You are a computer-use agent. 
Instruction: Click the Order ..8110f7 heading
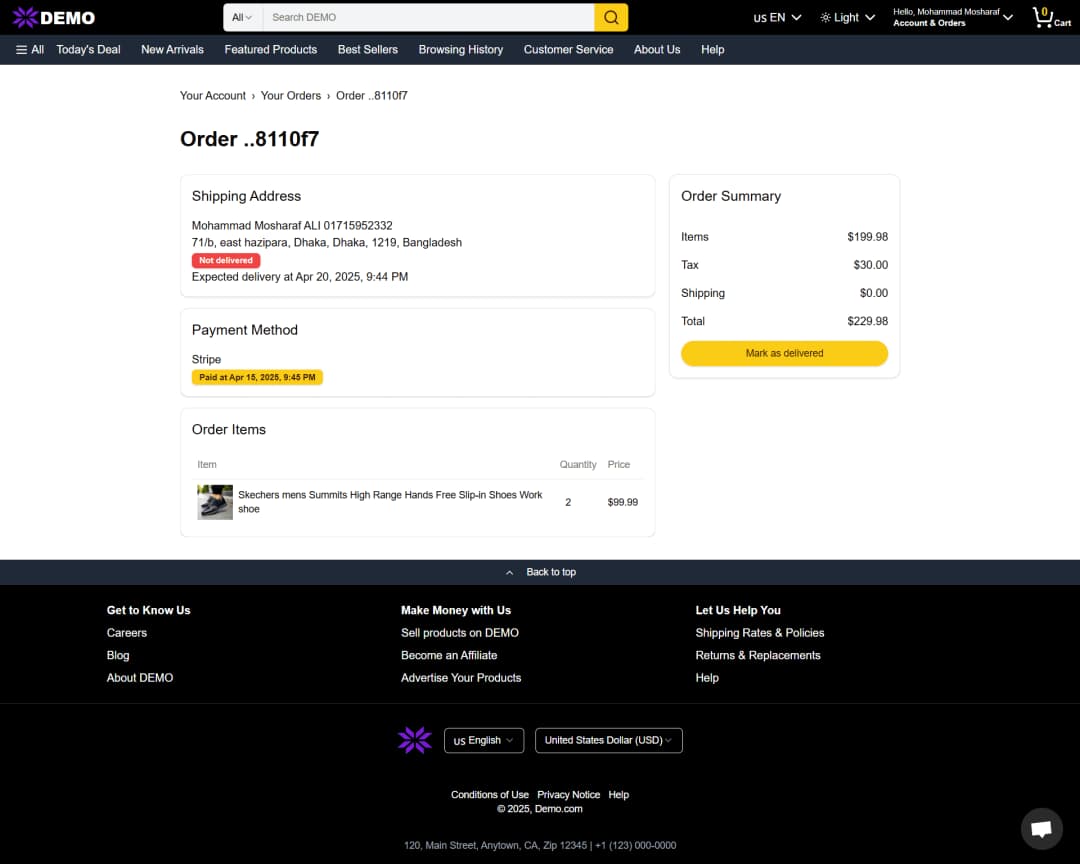(x=249, y=139)
